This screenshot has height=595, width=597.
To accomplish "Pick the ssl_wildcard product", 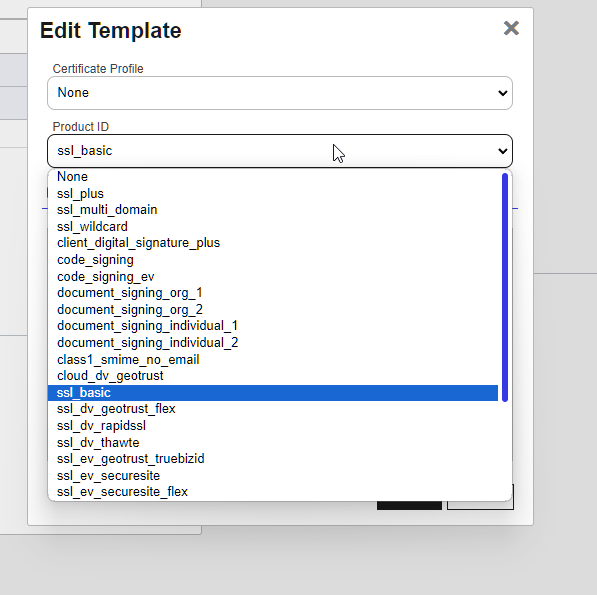I will pyautogui.click(x=273, y=227).
